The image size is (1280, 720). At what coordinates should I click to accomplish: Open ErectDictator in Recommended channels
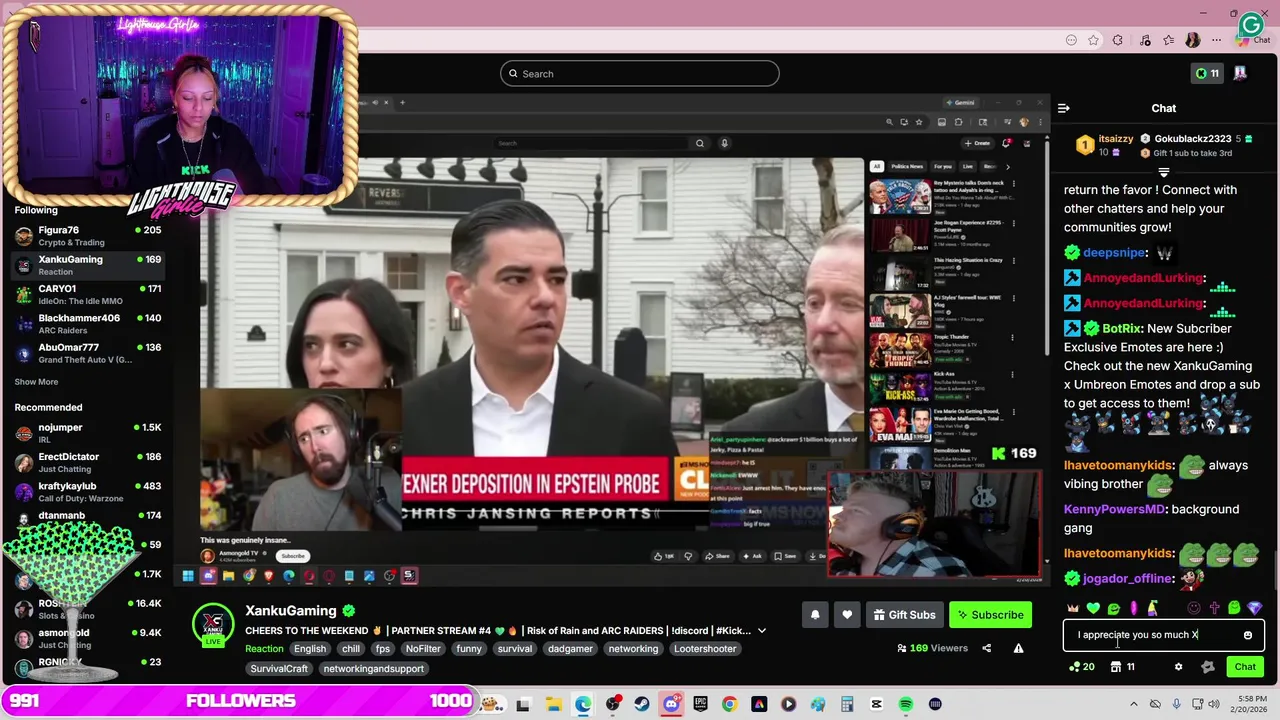[88, 462]
